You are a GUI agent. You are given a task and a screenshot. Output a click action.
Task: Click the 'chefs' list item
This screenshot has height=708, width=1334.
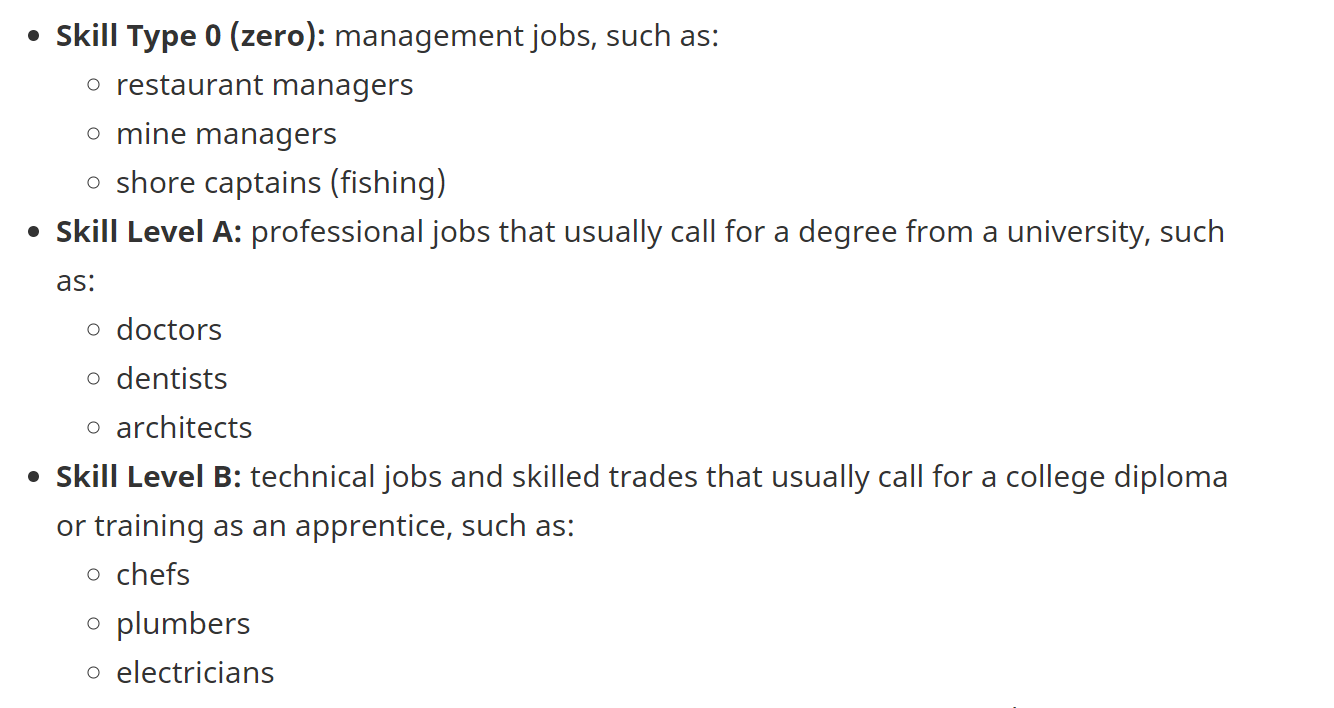pyautogui.click(x=153, y=575)
